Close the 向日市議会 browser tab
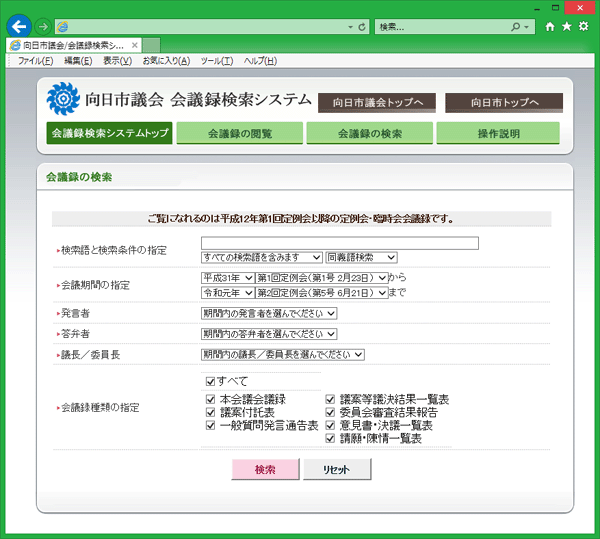This screenshot has width=600, height=539. click(134, 45)
